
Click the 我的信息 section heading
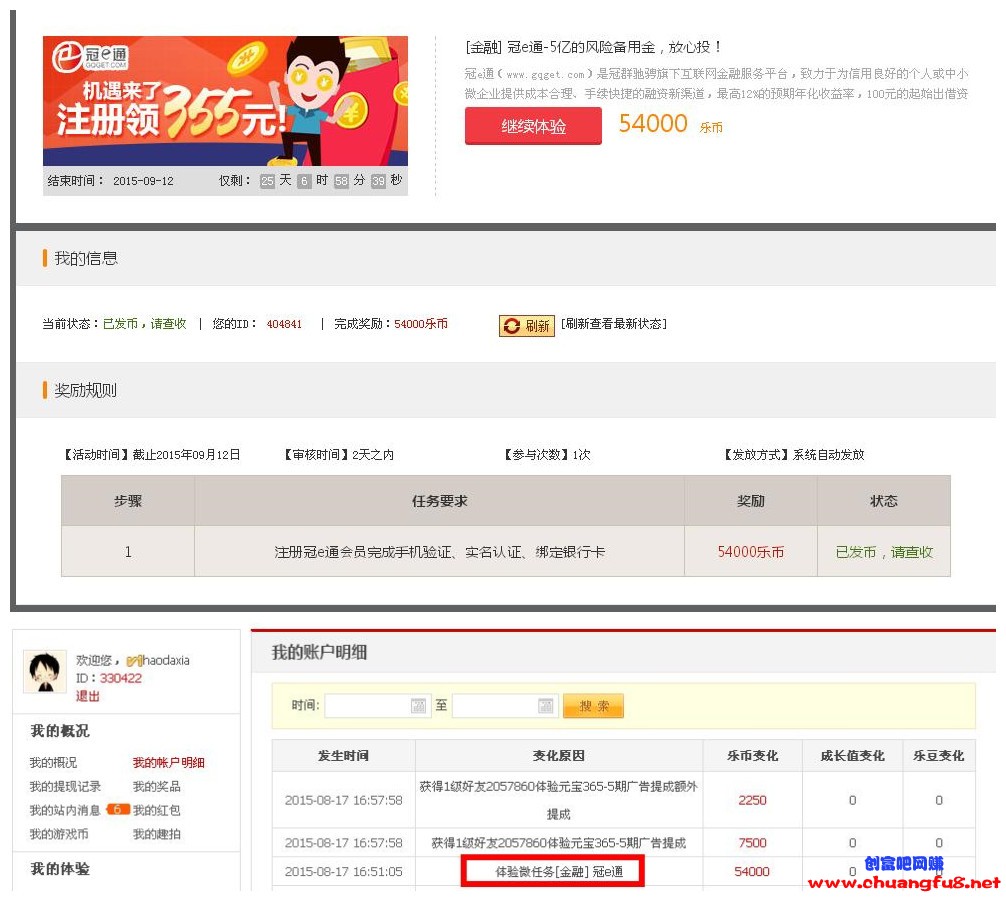point(86,259)
